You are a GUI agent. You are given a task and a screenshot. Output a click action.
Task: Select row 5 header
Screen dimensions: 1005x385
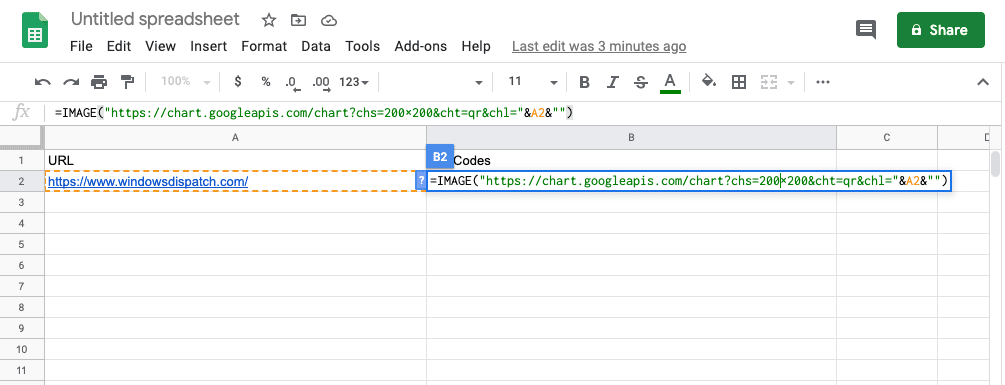click(x=22, y=244)
